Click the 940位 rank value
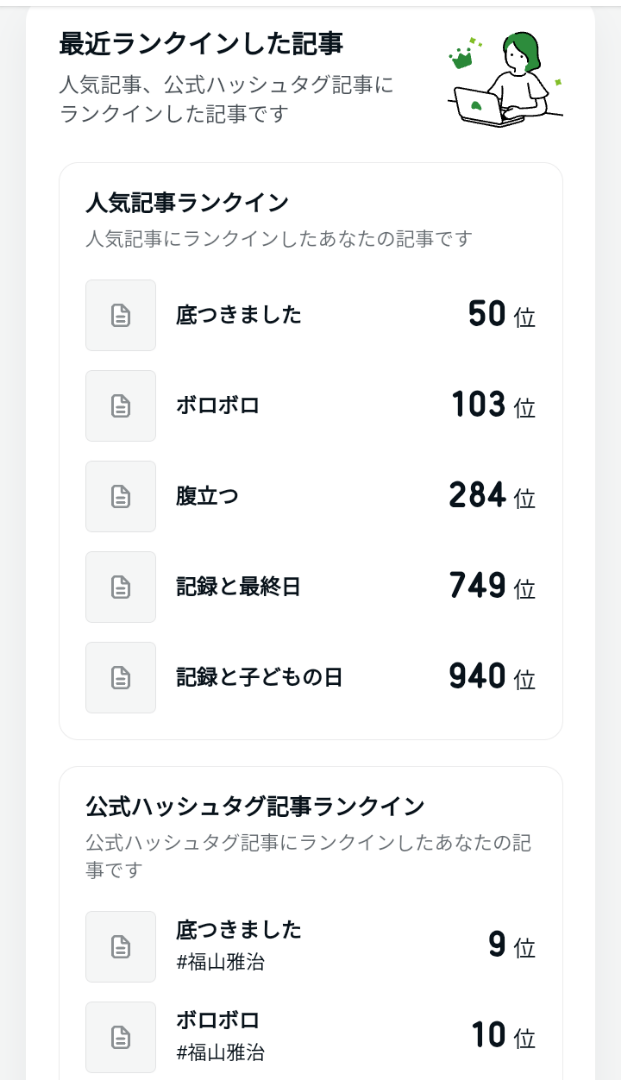621x1080 pixels. point(491,677)
